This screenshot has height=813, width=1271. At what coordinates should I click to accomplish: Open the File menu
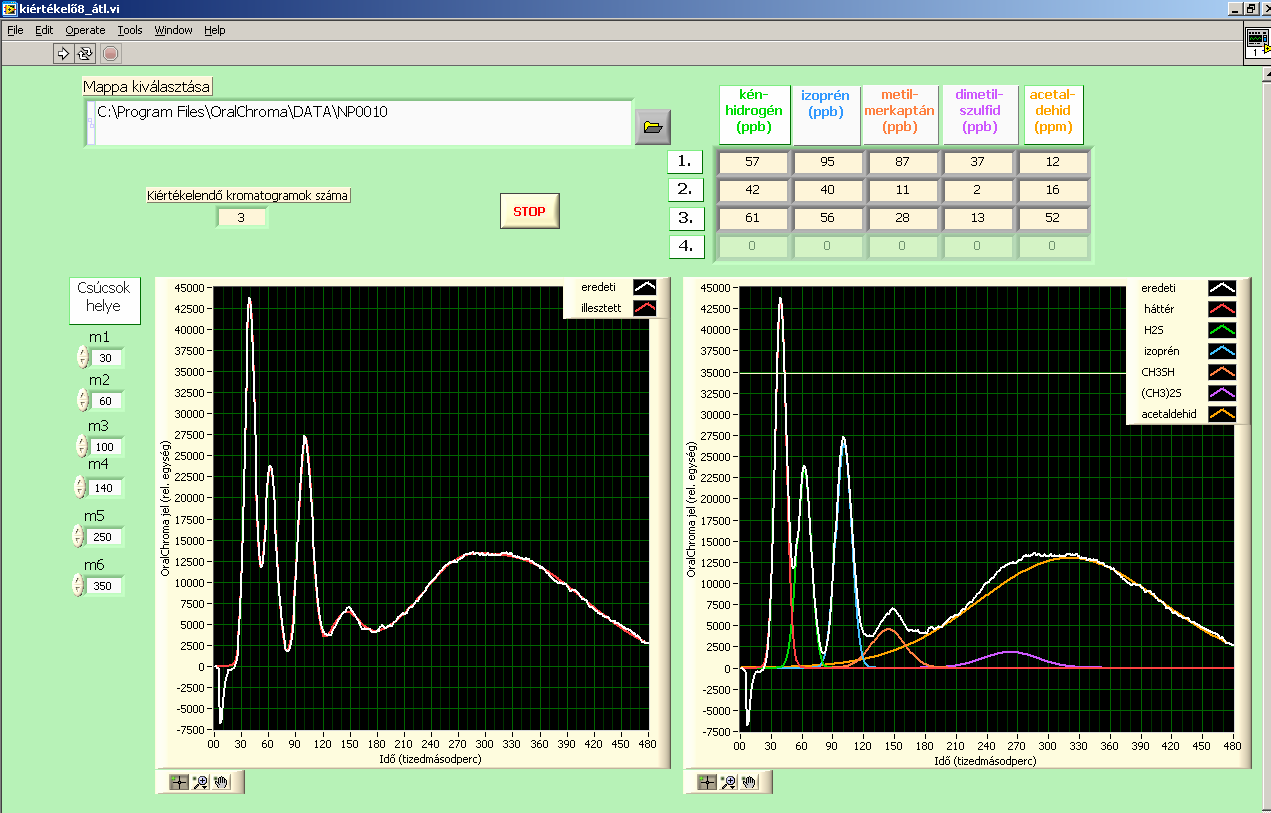[x=15, y=30]
